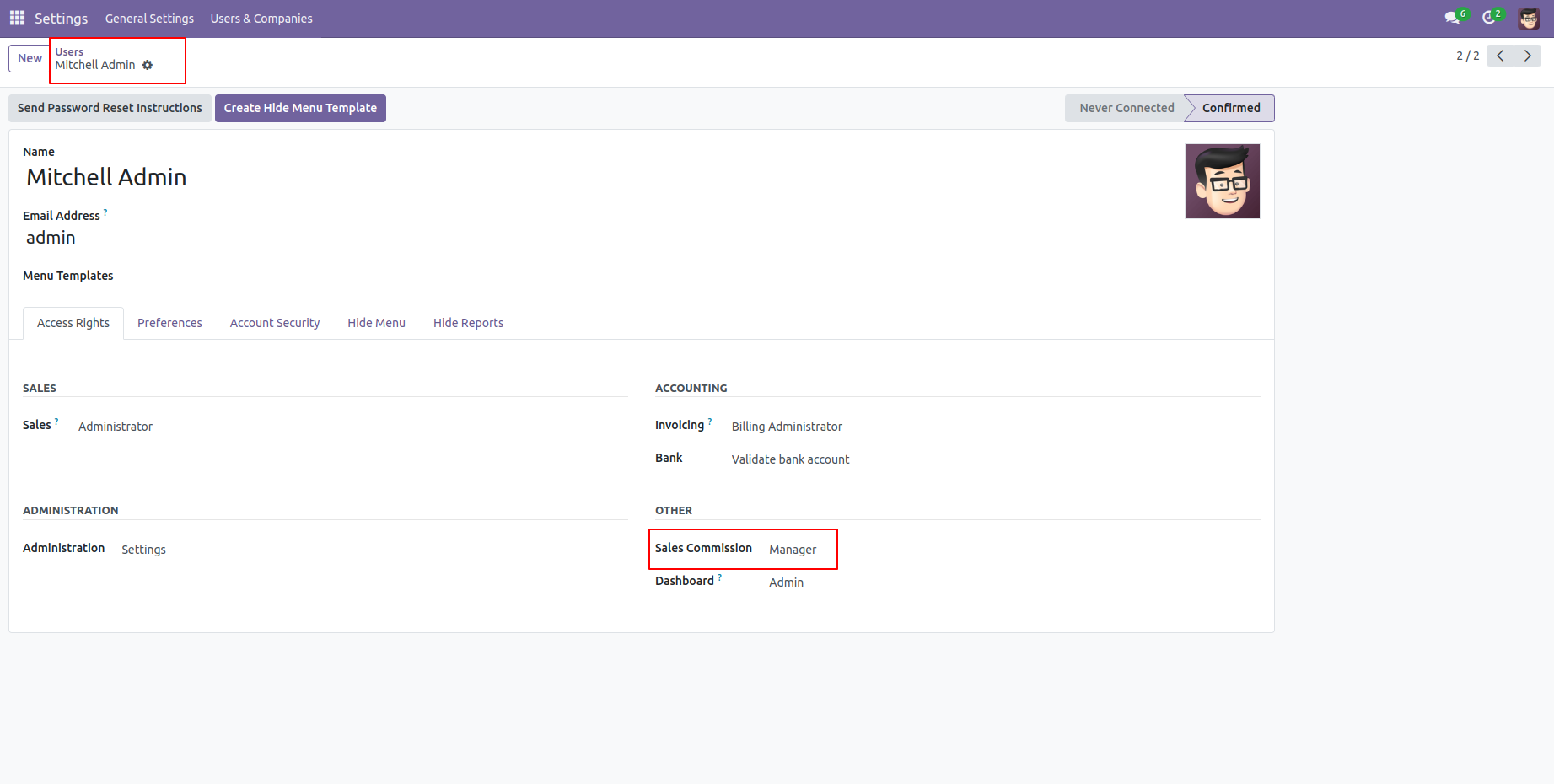The image size is (1554, 784).
Task: Open the Users & Companies menu
Action: pyautogui.click(x=261, y=19)
